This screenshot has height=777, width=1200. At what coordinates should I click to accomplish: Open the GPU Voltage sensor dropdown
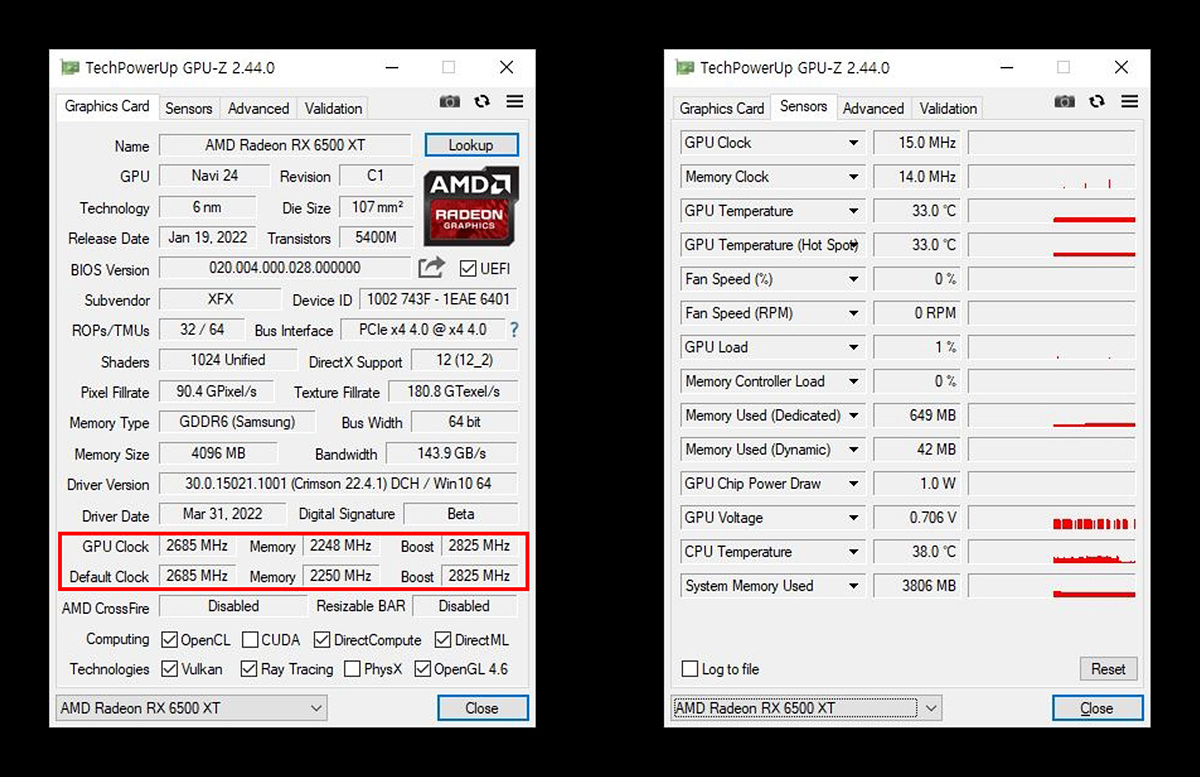(853, 518)
